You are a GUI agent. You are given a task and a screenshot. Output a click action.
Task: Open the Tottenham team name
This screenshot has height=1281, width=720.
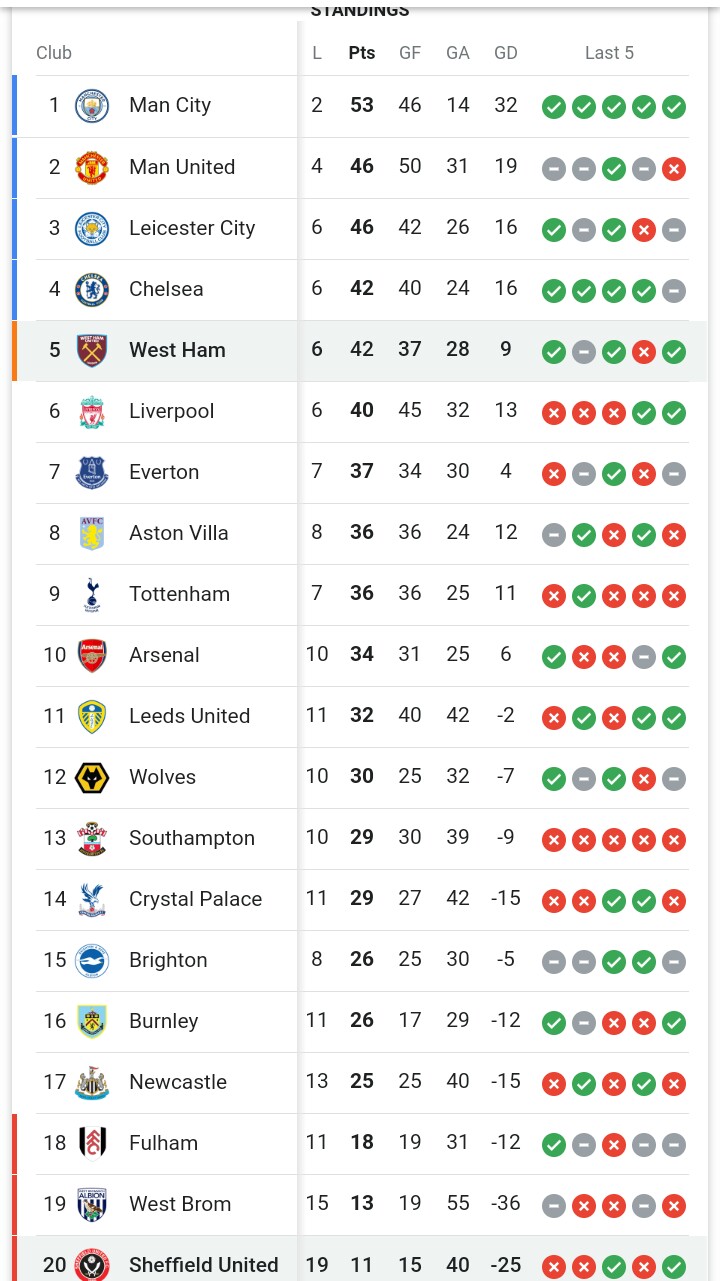coord(179,594)
